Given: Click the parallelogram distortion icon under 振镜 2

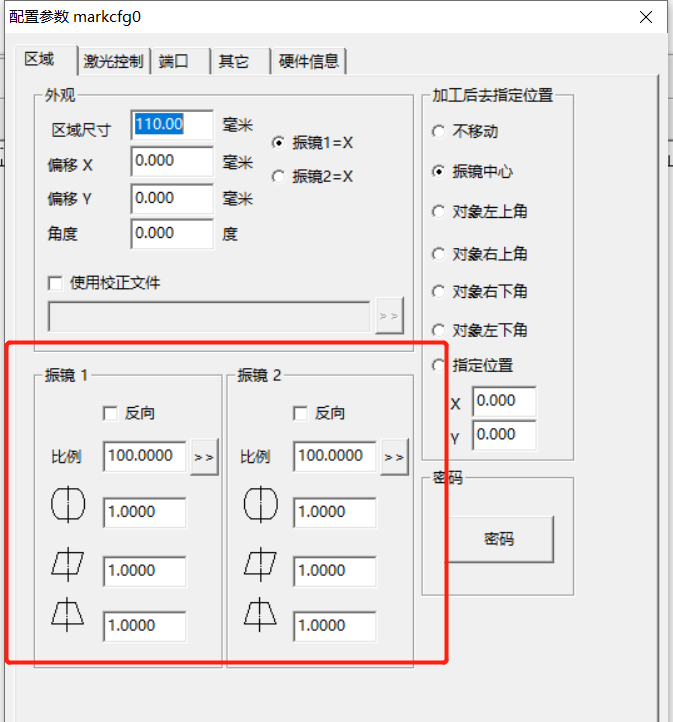Looking at the screenshot, I should [261, 566].
